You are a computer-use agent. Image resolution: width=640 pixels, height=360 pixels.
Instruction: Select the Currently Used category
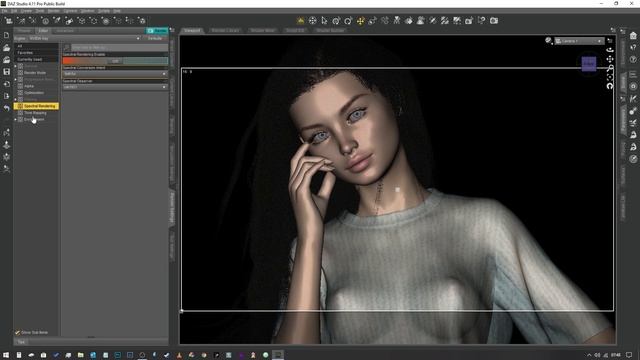click(36, 59)
